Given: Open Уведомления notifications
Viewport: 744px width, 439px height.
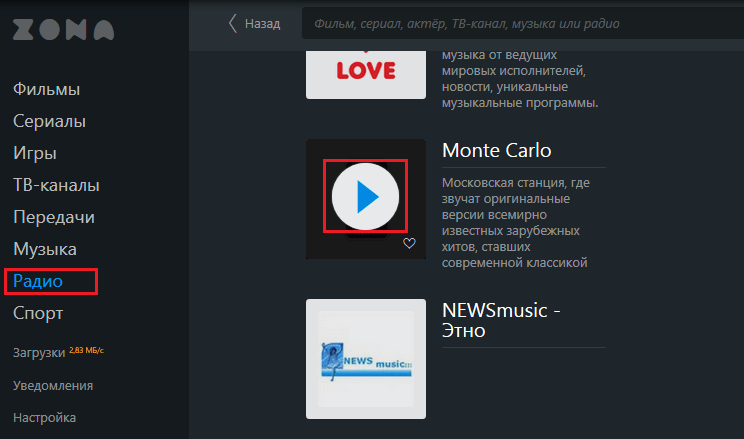Looking at the screenshot, I should [x=53, y=385].
